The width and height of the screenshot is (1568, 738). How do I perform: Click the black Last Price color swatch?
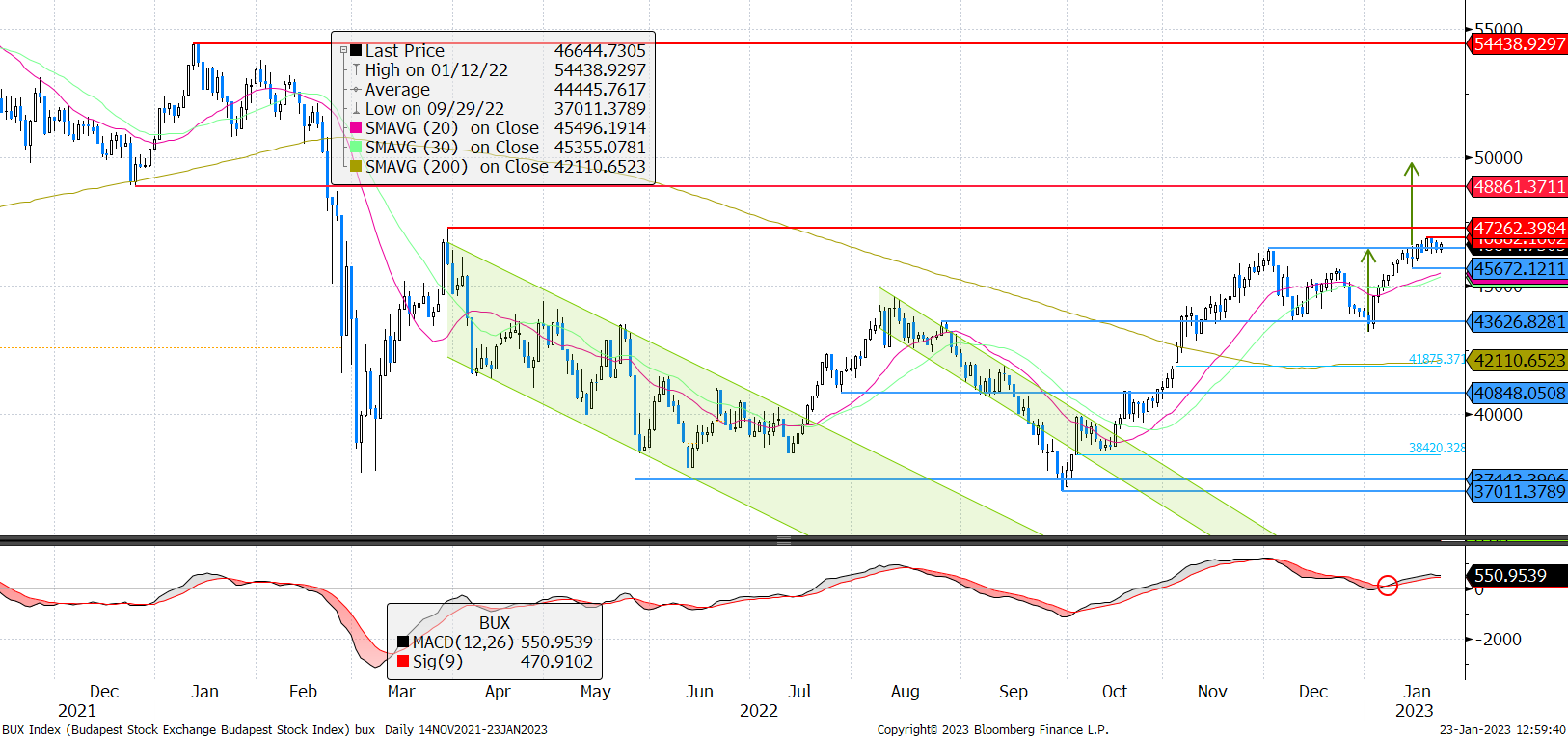(x=356, y=50)
